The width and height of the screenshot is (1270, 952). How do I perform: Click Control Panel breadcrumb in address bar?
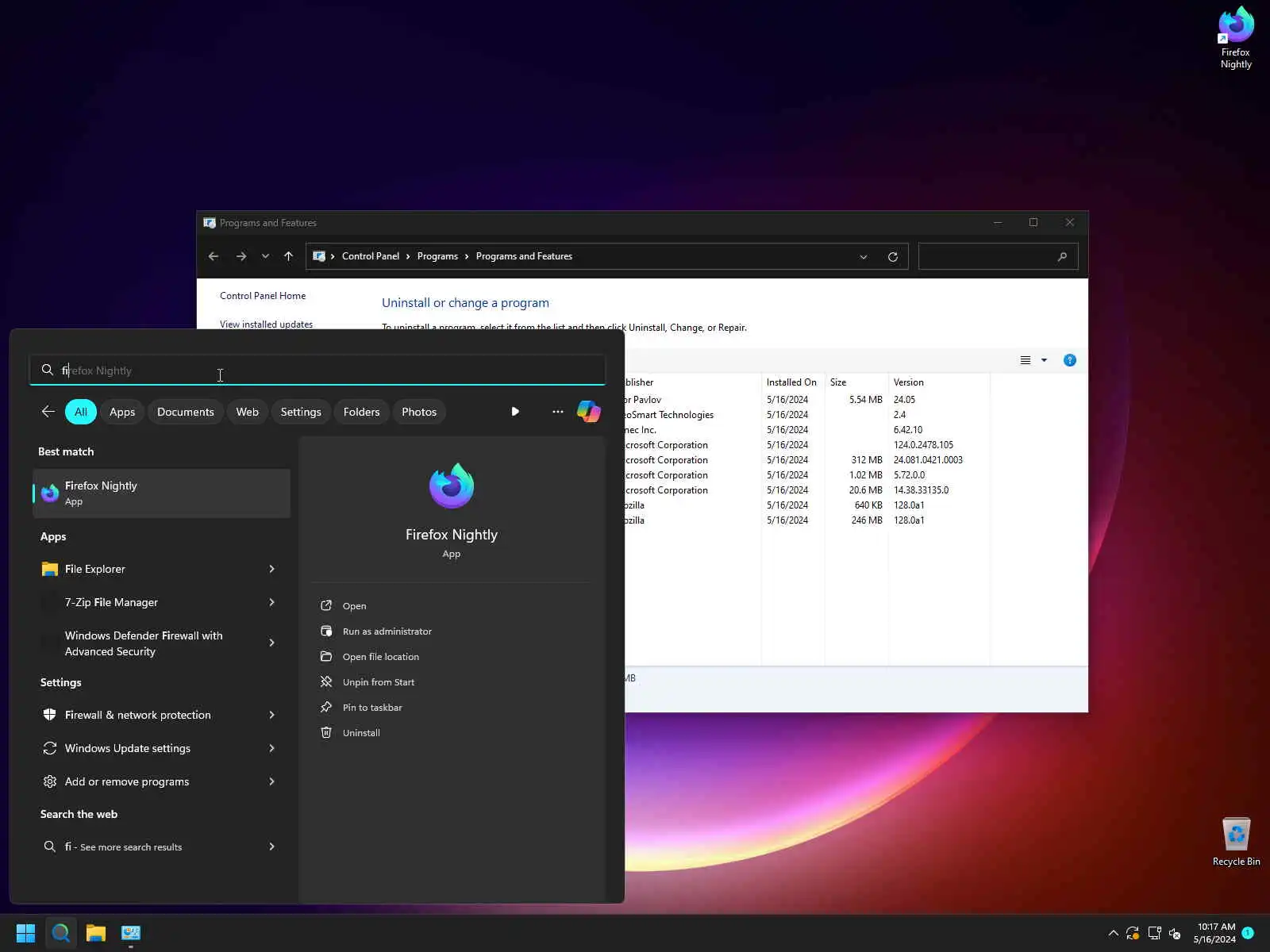[x=371, y=256]
